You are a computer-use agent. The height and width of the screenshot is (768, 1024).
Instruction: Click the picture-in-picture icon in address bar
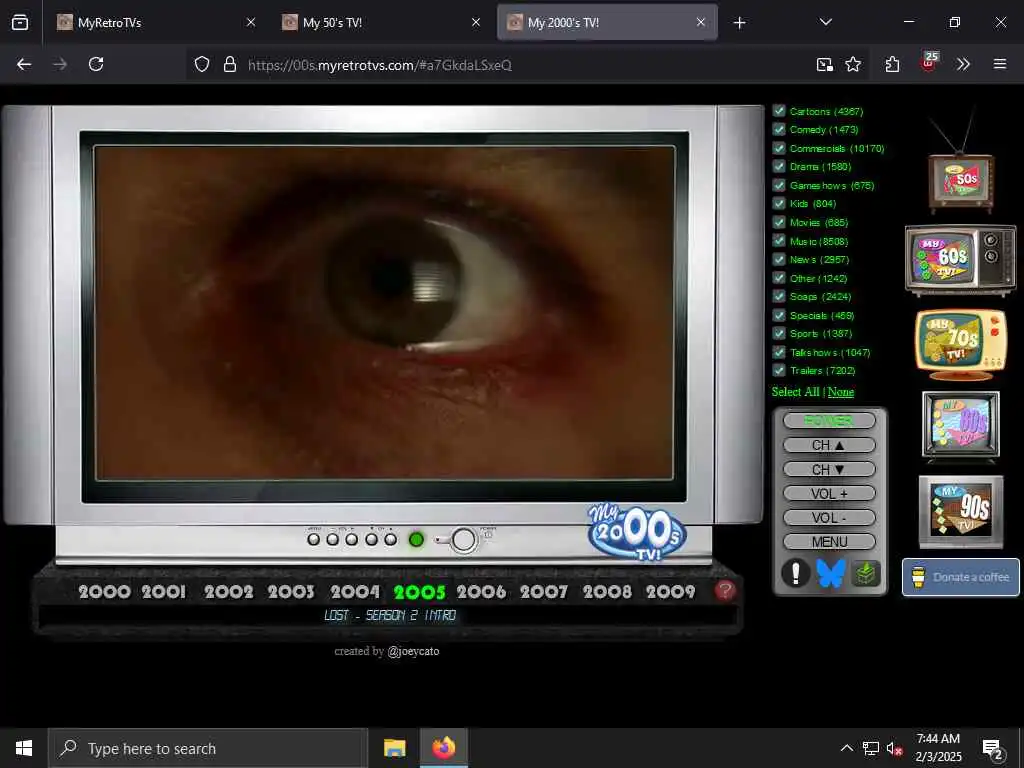(x=825, y=64)
